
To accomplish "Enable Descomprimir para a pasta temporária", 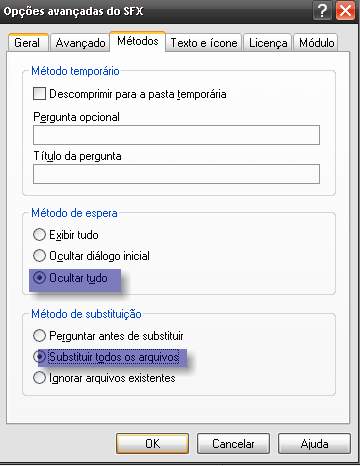I will (39, 94).
